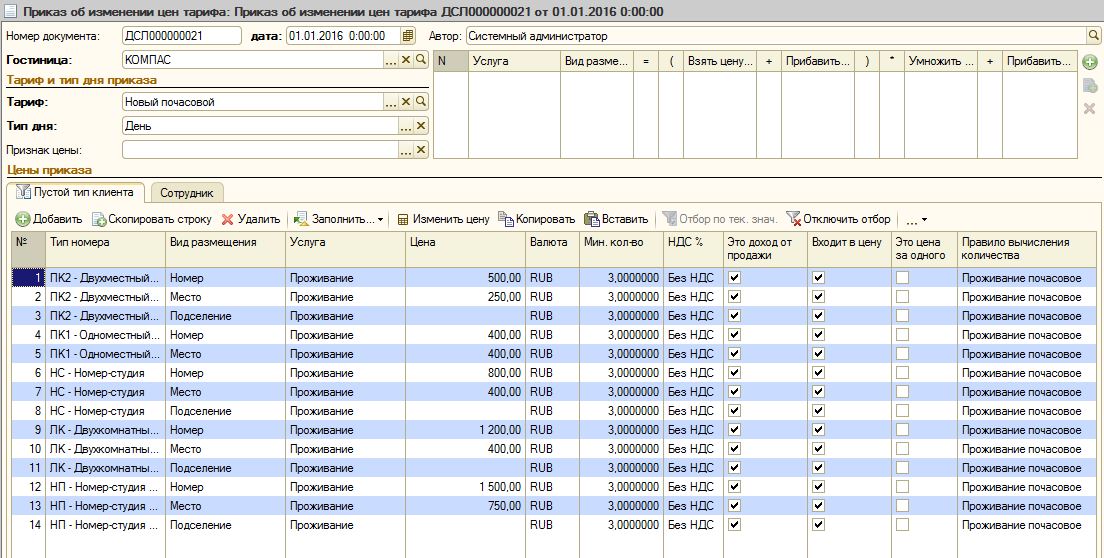
Task: Toggle Это цена за одного checkbox in row 8
Action: 902,410
